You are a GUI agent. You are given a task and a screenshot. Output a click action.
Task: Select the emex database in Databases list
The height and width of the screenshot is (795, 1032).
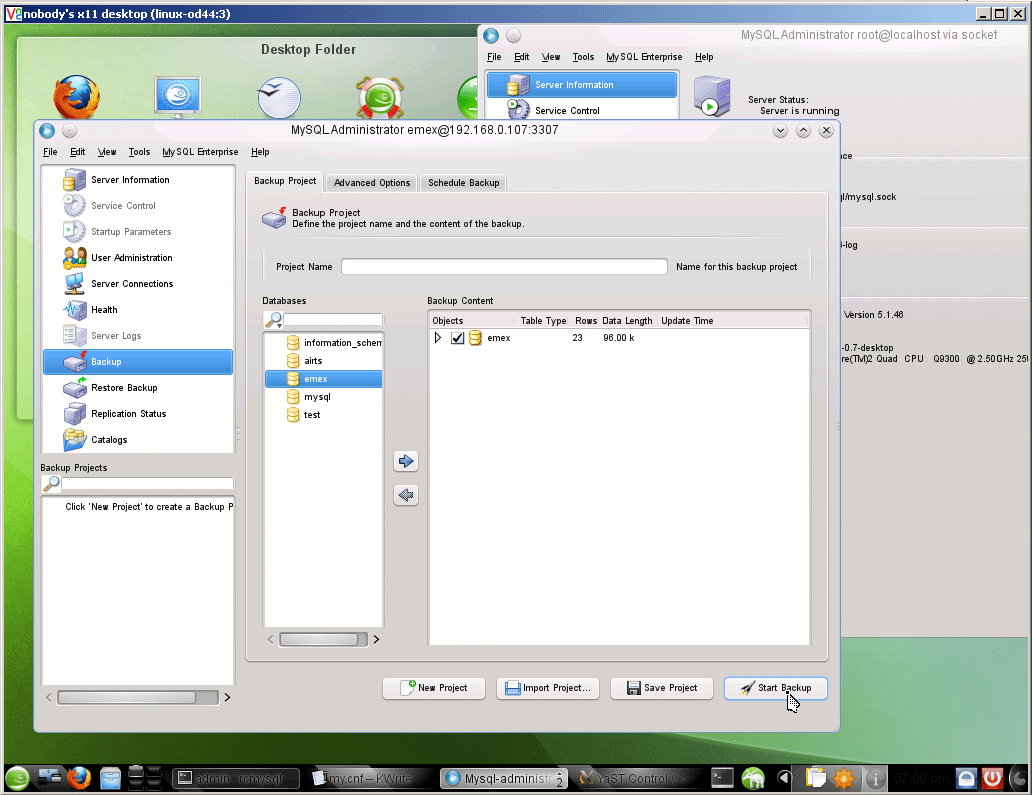(x=324, y=379)
